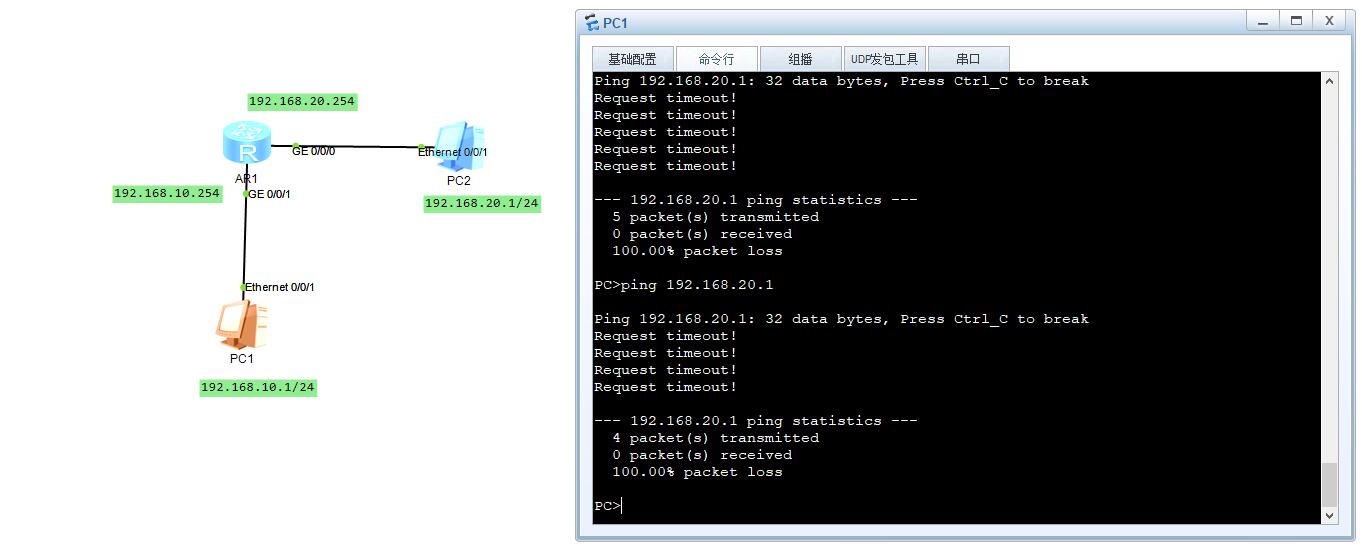Click the GE 0/0/0 port label
The image size is (1362, 552).
coord(314,151)
